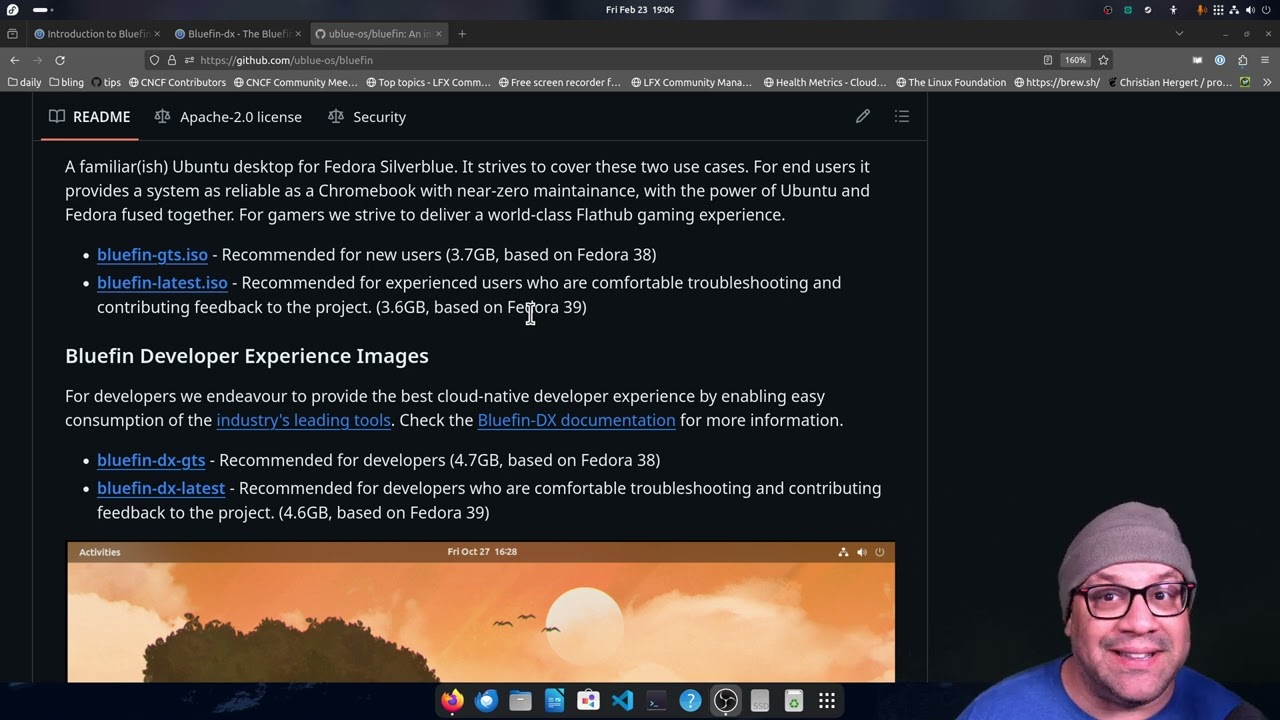This screenshot has height=720, width=1280.
Task: Open the bluefin-gts.iso download link
Action: tap(152, 255)
